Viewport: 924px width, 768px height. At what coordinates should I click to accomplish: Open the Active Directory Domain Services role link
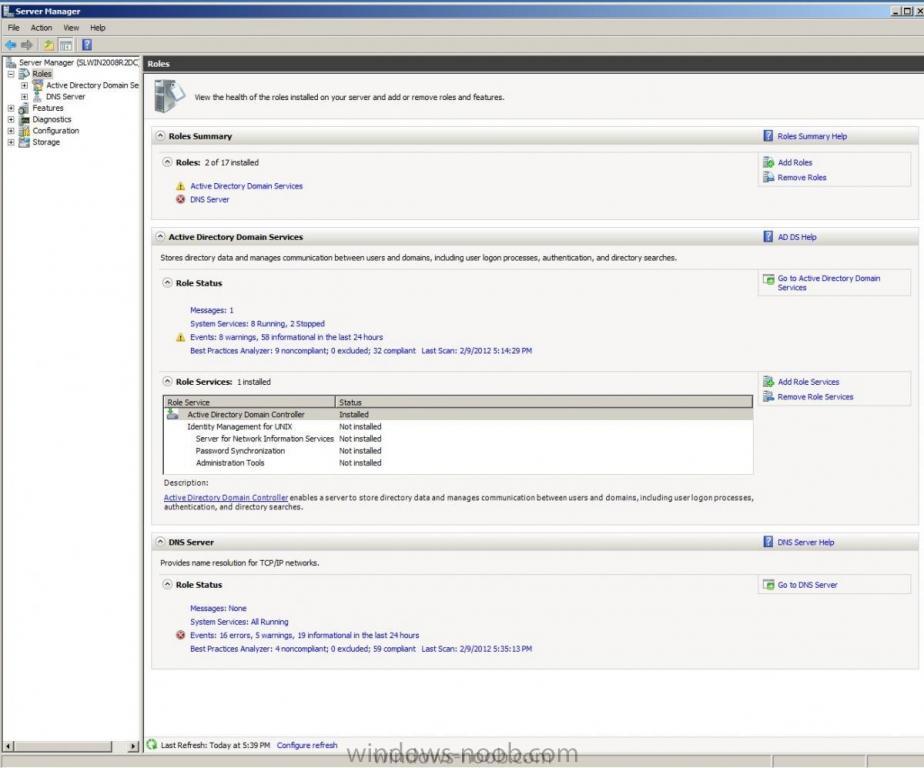click(246, 186)
